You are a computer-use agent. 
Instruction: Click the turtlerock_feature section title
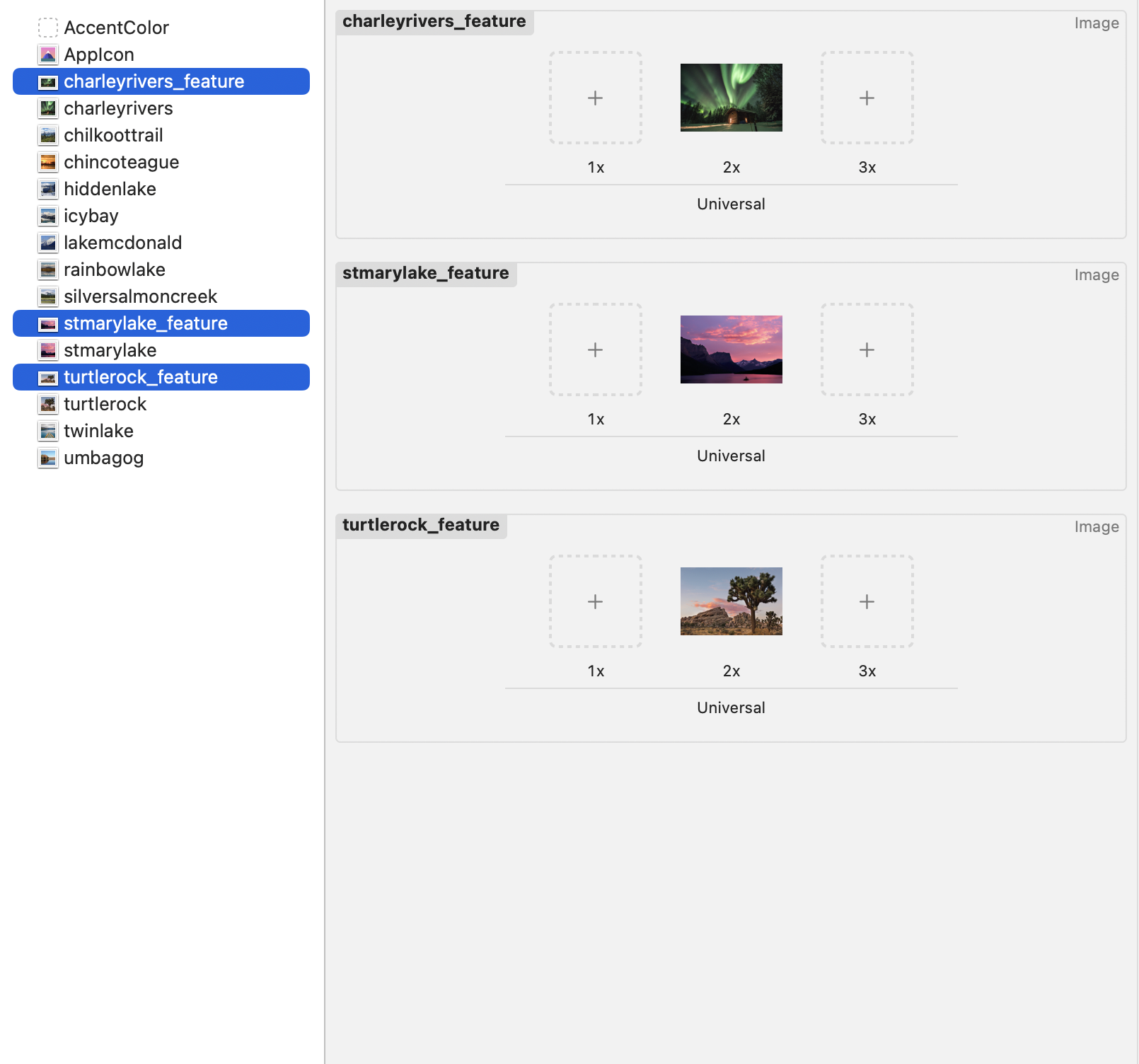(421, 525)
